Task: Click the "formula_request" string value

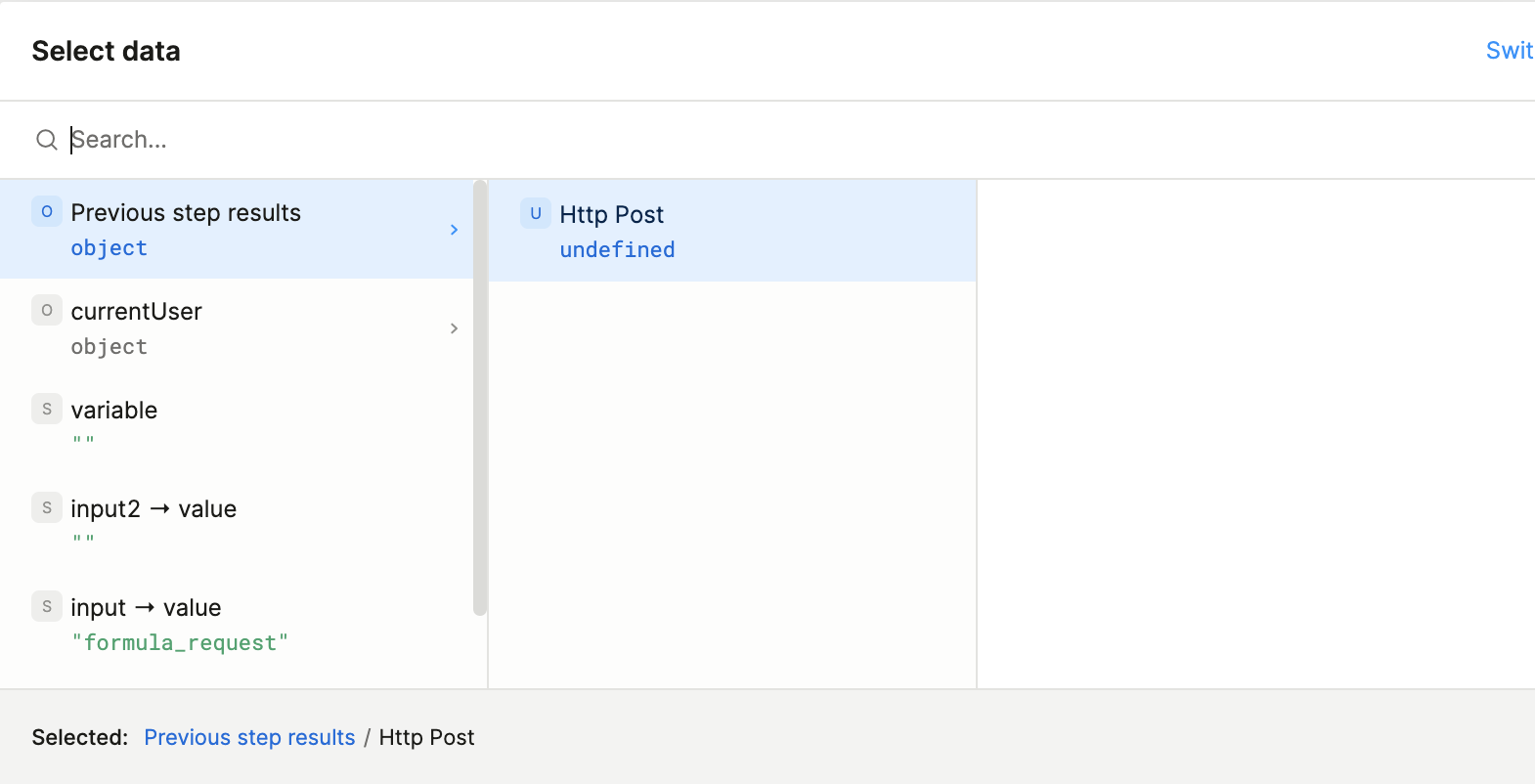Action: (180, 643)
